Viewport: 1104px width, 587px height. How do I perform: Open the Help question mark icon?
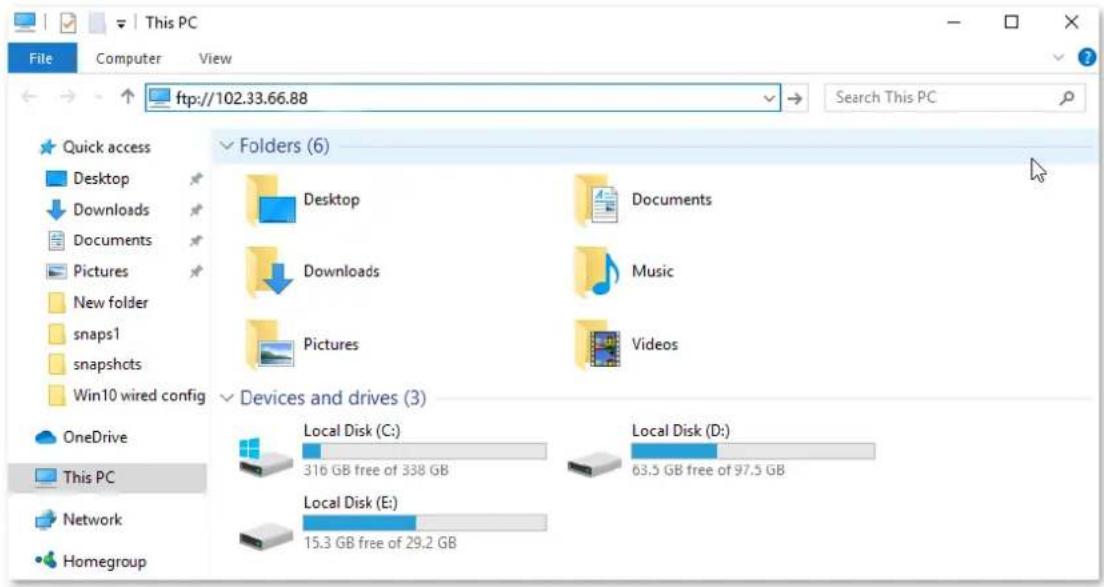[x=1086, y=58]
